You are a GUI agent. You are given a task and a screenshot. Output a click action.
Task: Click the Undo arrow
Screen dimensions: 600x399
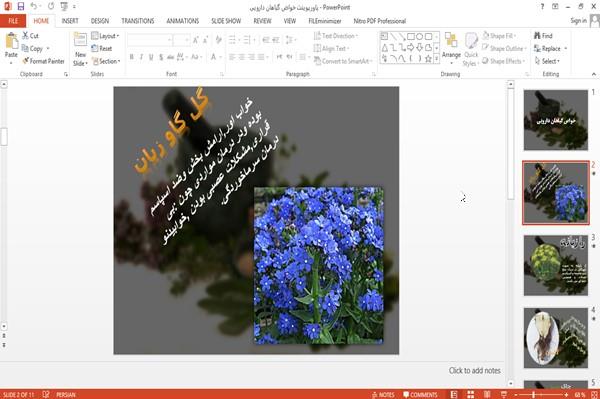pyautogui.click(x=34, y=6)
